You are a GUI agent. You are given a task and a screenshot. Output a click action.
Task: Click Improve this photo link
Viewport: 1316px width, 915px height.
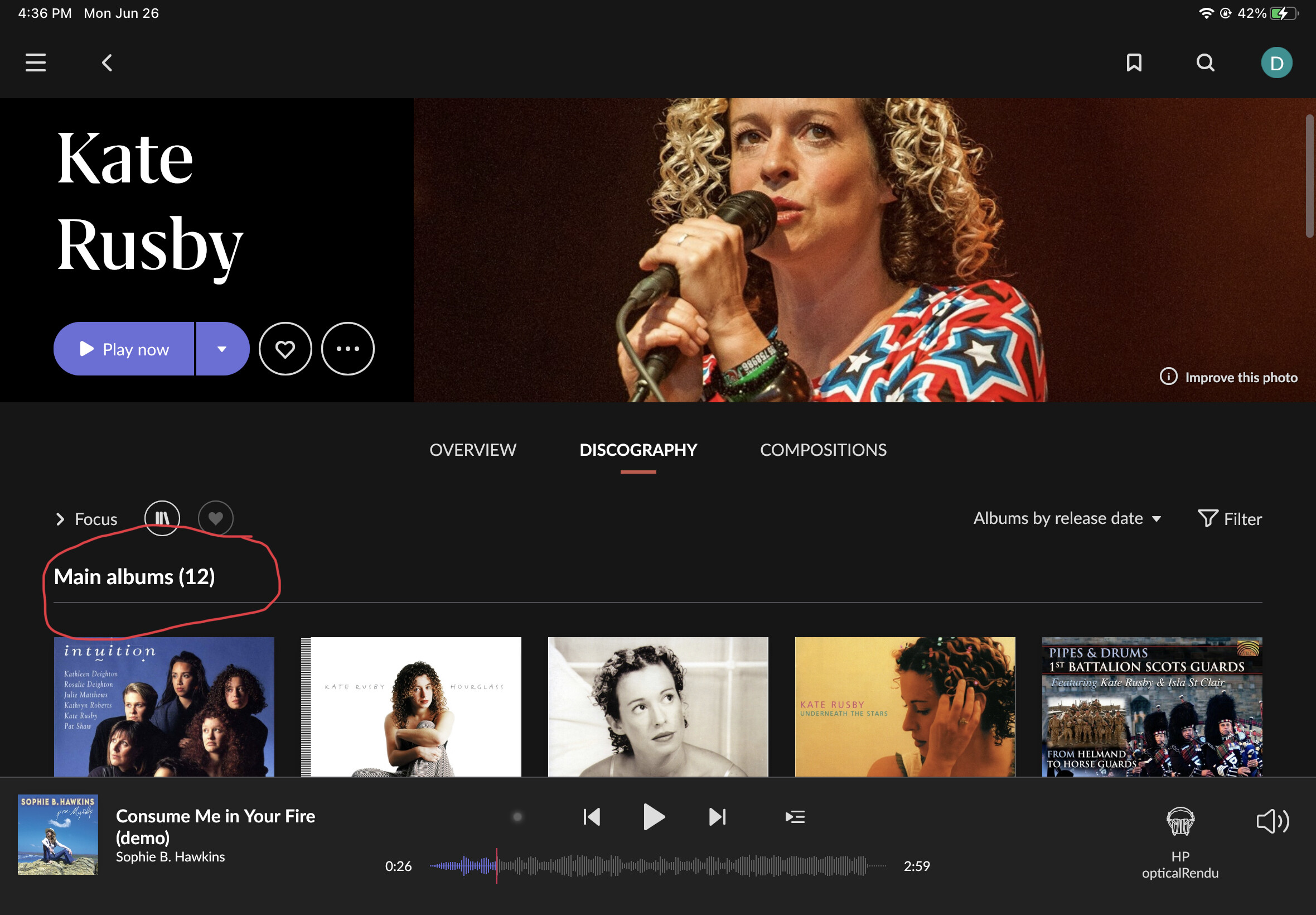click(x=1241, y=377)
